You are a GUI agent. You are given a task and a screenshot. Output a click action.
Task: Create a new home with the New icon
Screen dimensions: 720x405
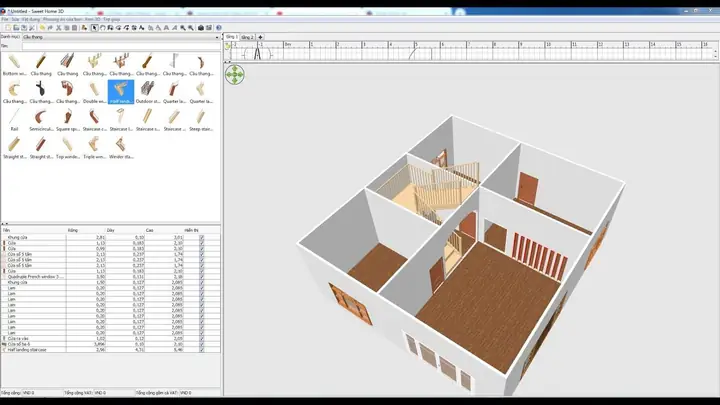coord(8,28)
